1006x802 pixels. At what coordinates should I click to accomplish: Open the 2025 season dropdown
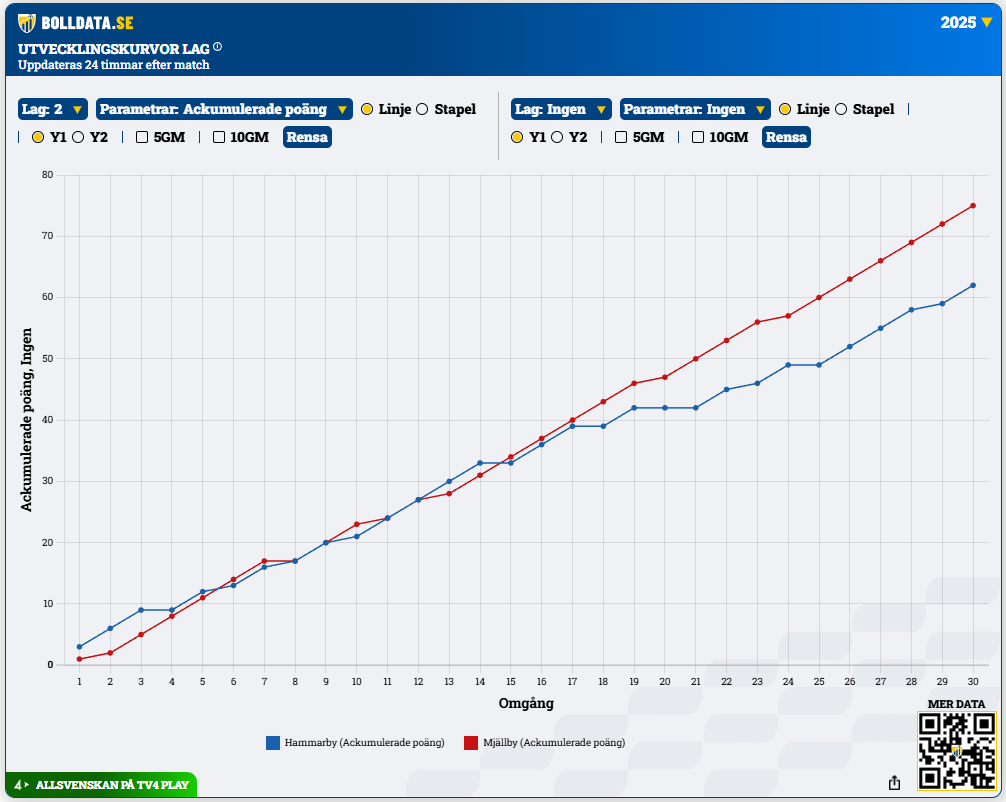point(966,22)
